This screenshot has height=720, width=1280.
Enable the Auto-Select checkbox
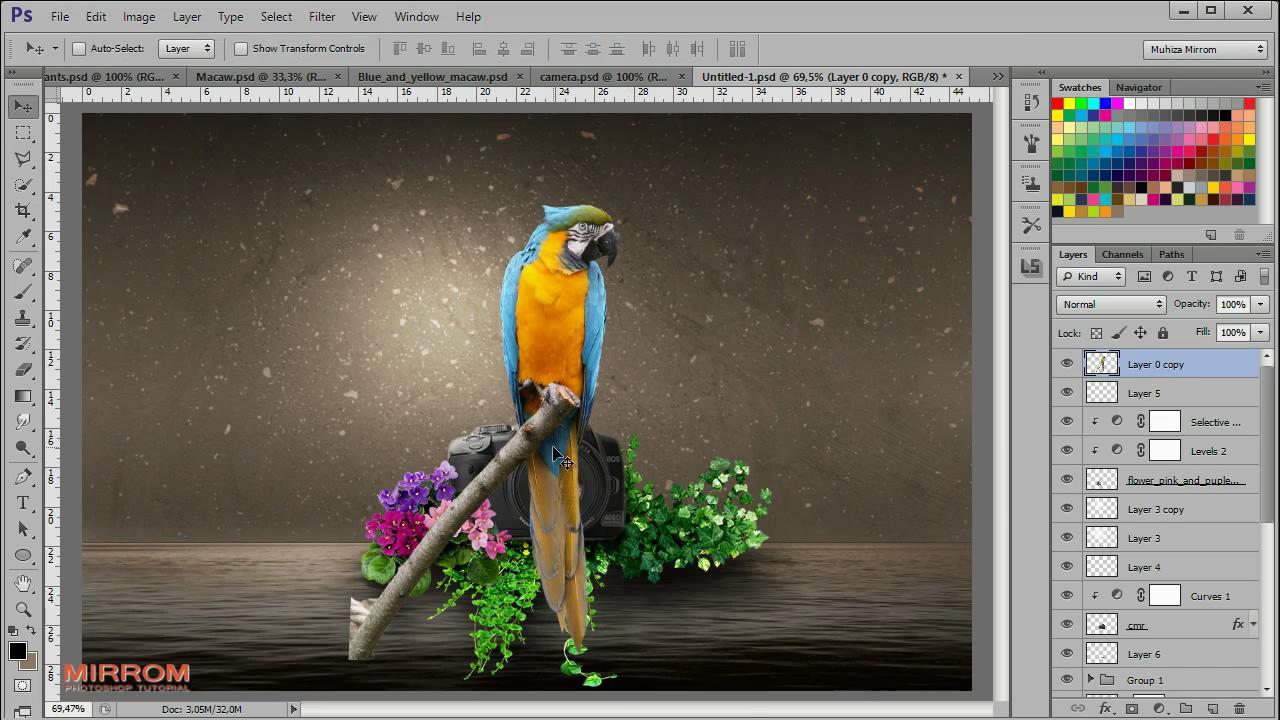click(79, 48)
